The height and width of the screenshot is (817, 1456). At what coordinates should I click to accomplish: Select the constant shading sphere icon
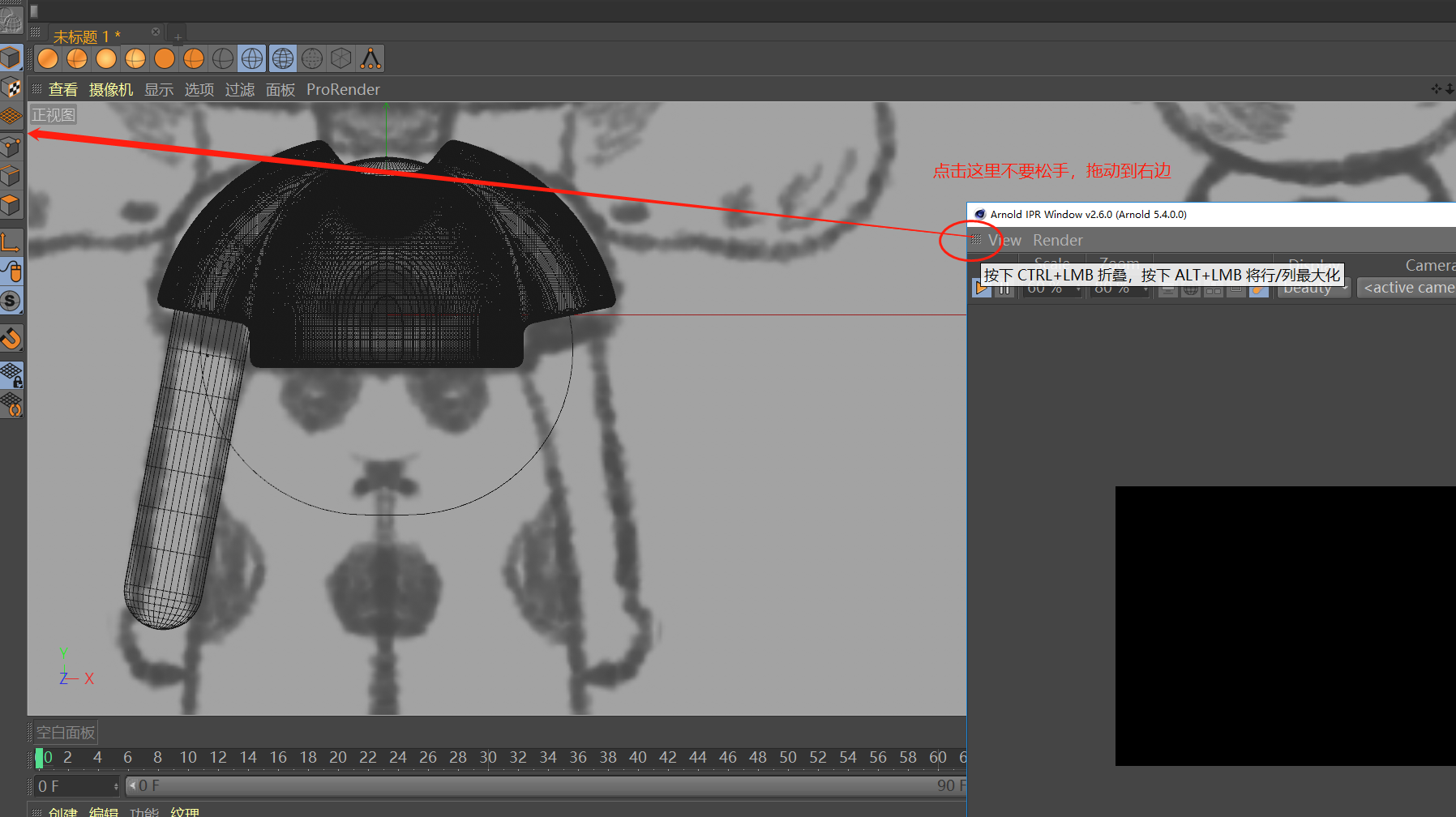[x=165, y=58]
